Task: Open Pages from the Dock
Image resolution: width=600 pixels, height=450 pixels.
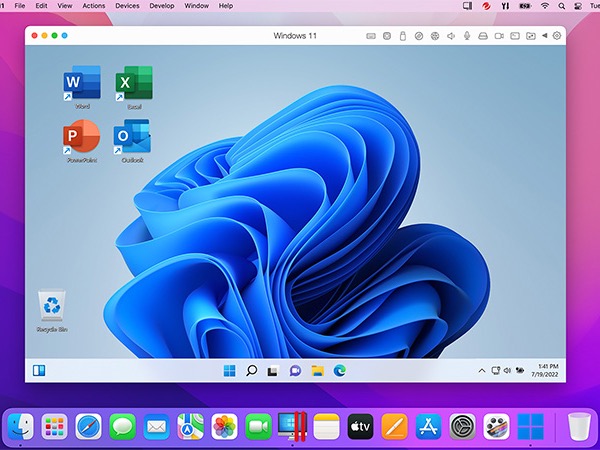Action: pyautogui.click(x=394, y=426)
